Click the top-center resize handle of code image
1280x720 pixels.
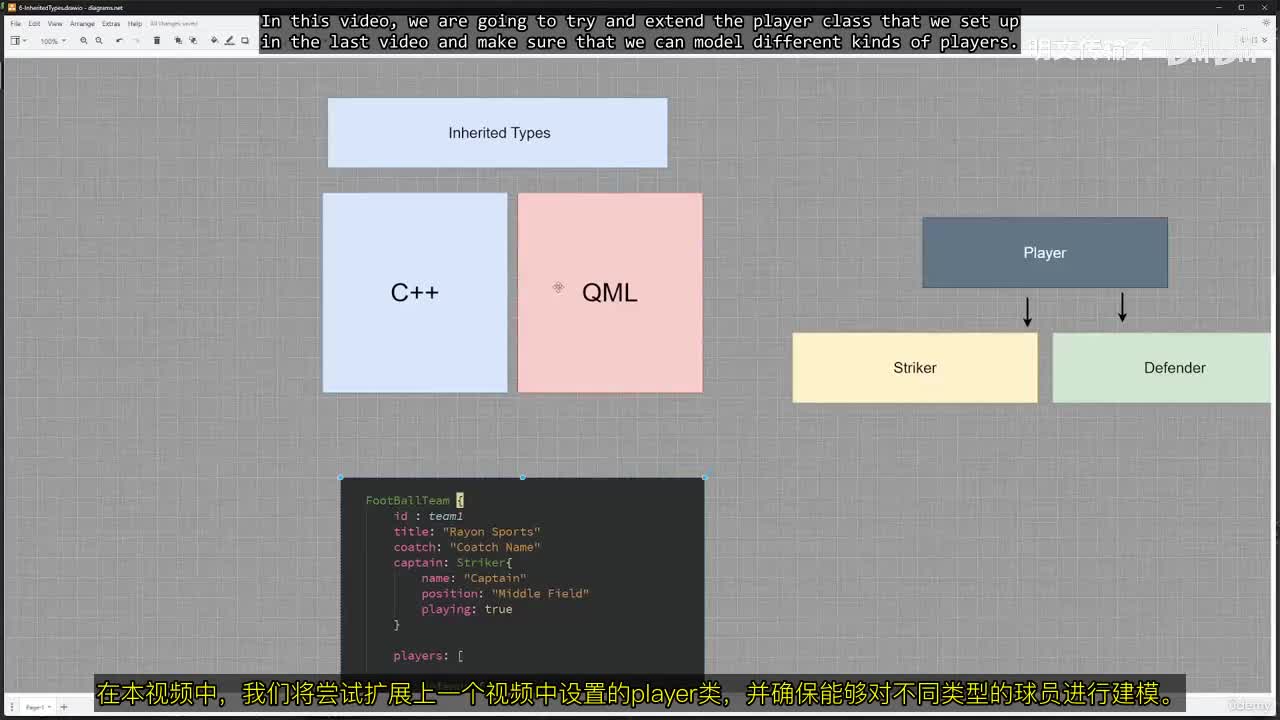point(522,478)
